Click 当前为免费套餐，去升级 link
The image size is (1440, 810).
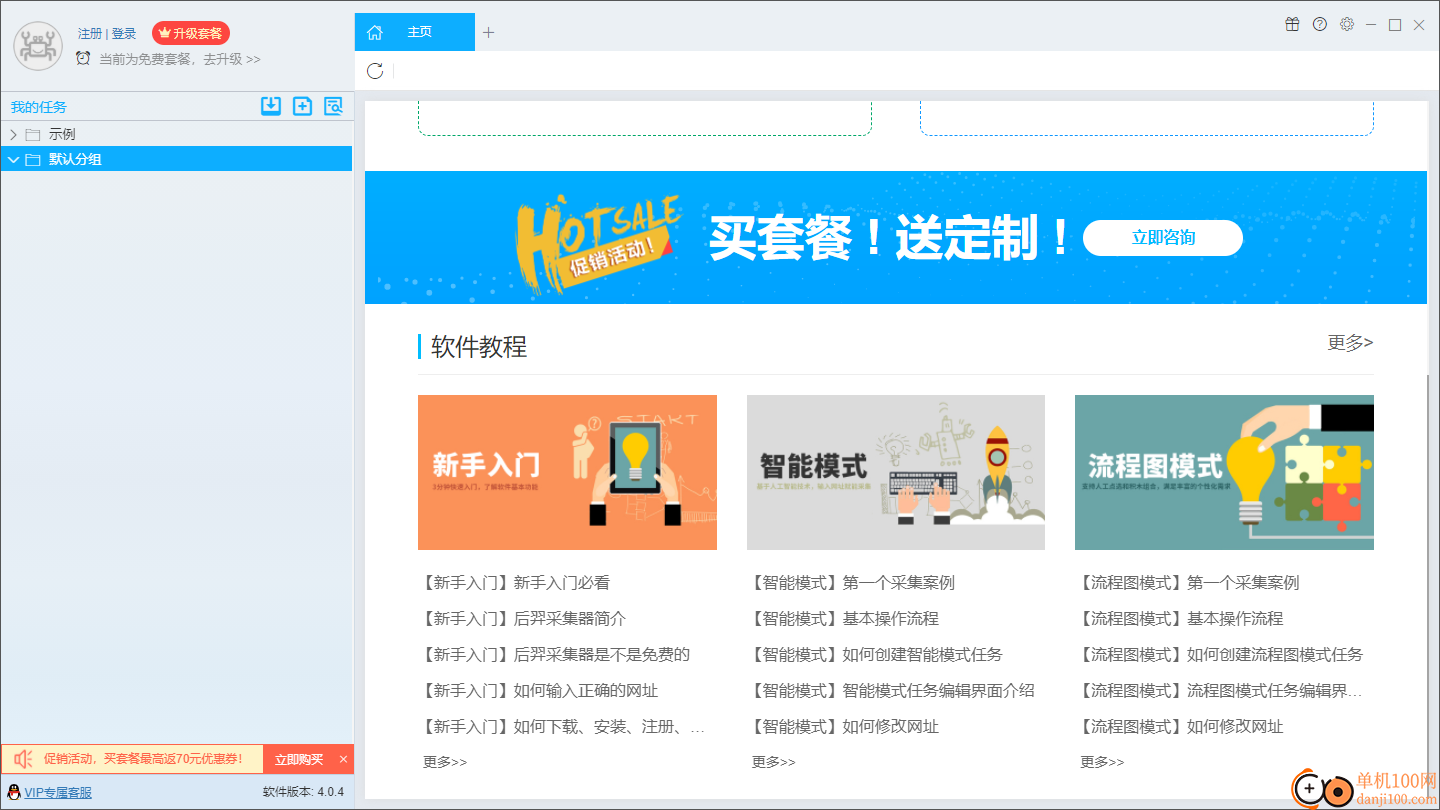(180, 59)
